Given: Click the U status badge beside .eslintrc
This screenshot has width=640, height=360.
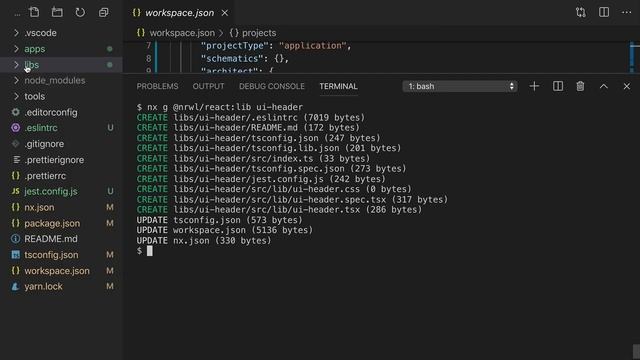Looking at the screenshot, I should point(110,128).
